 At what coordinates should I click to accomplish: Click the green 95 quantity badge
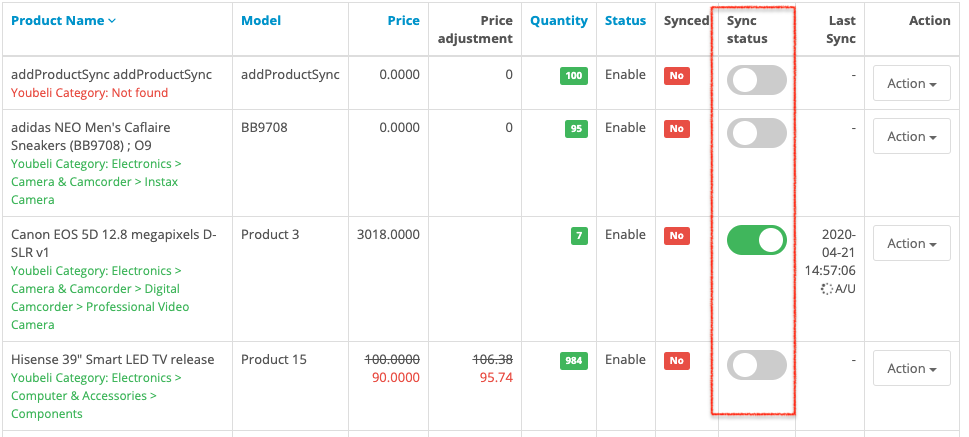coord(576,129)
